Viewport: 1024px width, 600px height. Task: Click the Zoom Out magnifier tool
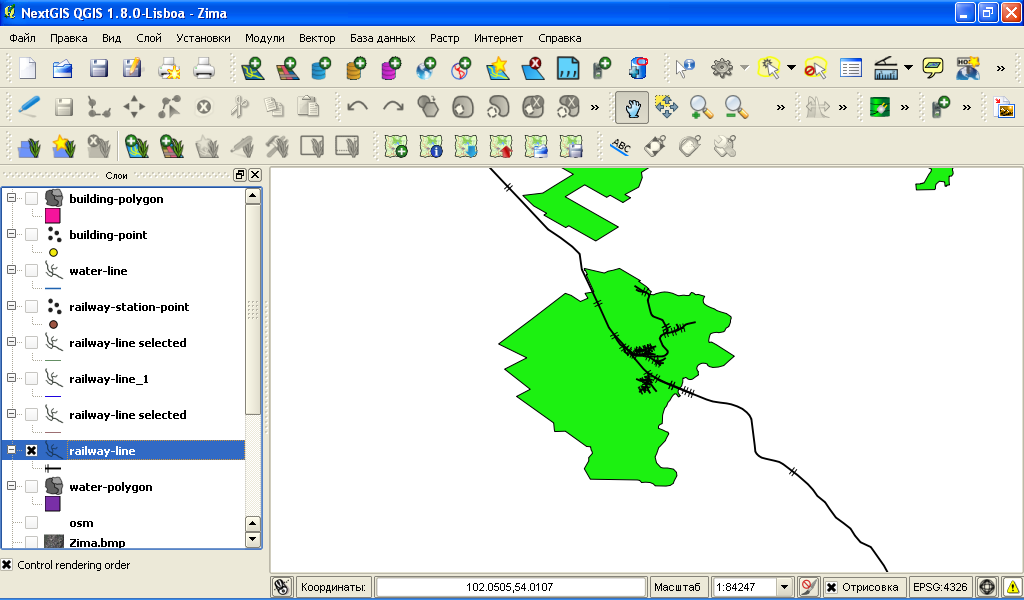click(x=736, y=106)
